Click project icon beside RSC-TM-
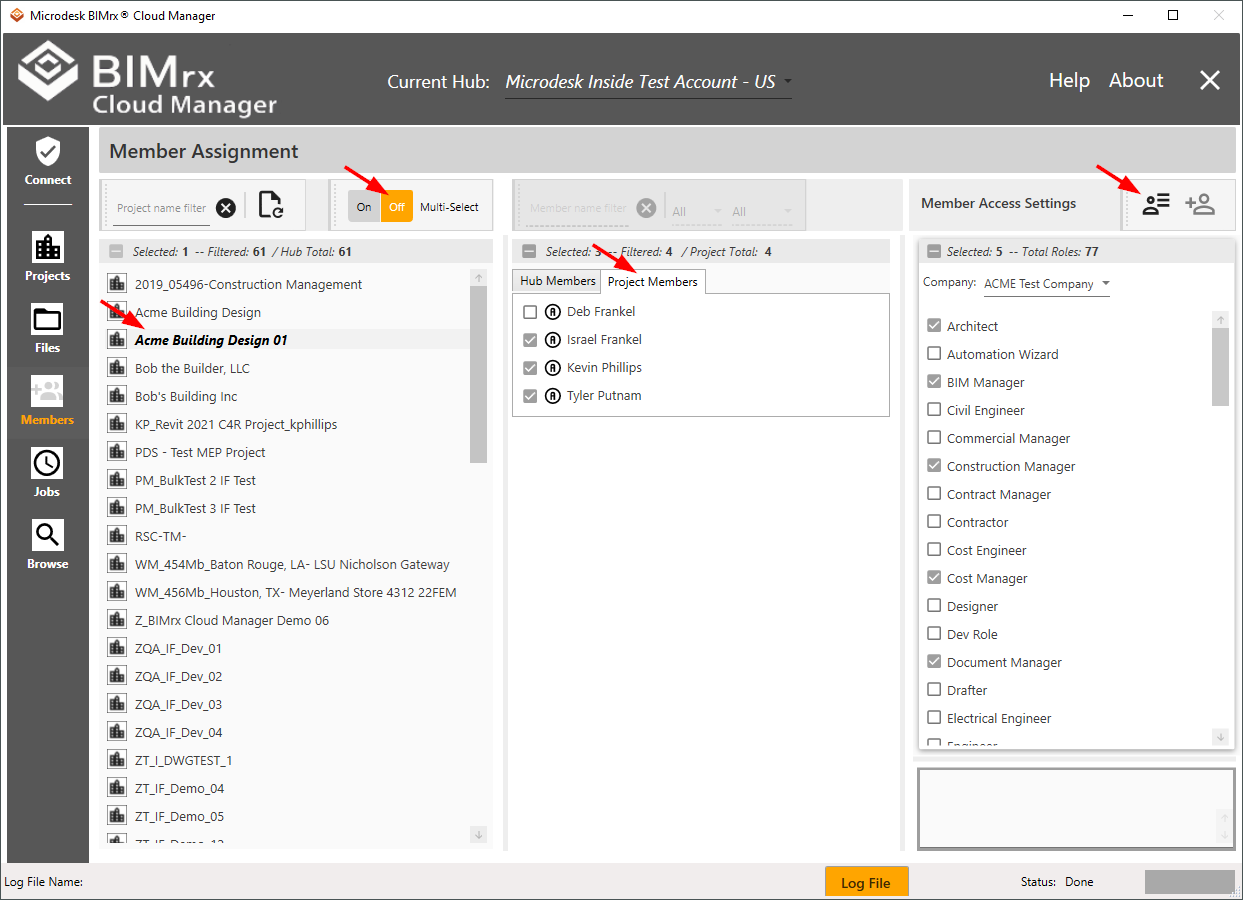 point(116,536)
